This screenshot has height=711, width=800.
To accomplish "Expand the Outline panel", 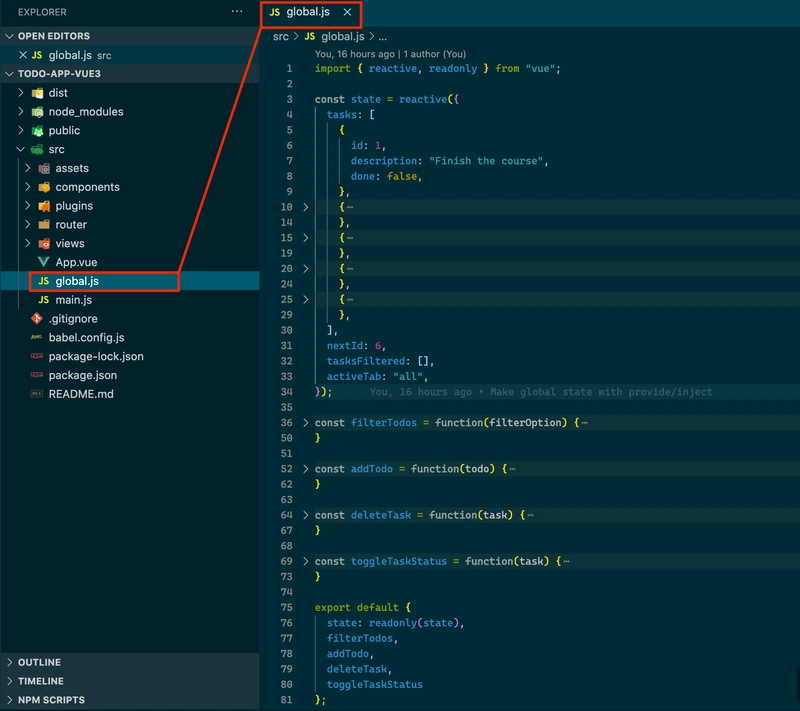I will click(9, 662).
